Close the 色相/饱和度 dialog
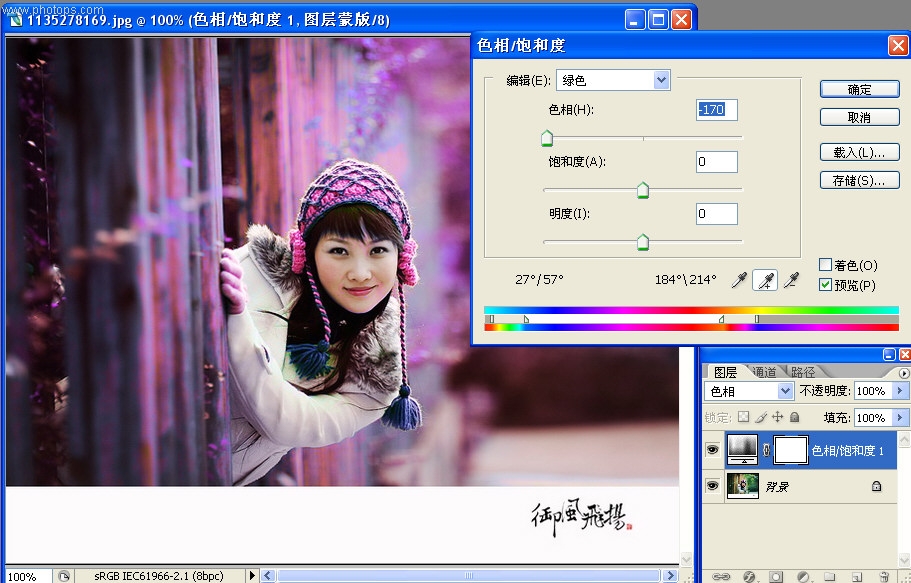This screenshot has width=911, height=583. point(898,45)
